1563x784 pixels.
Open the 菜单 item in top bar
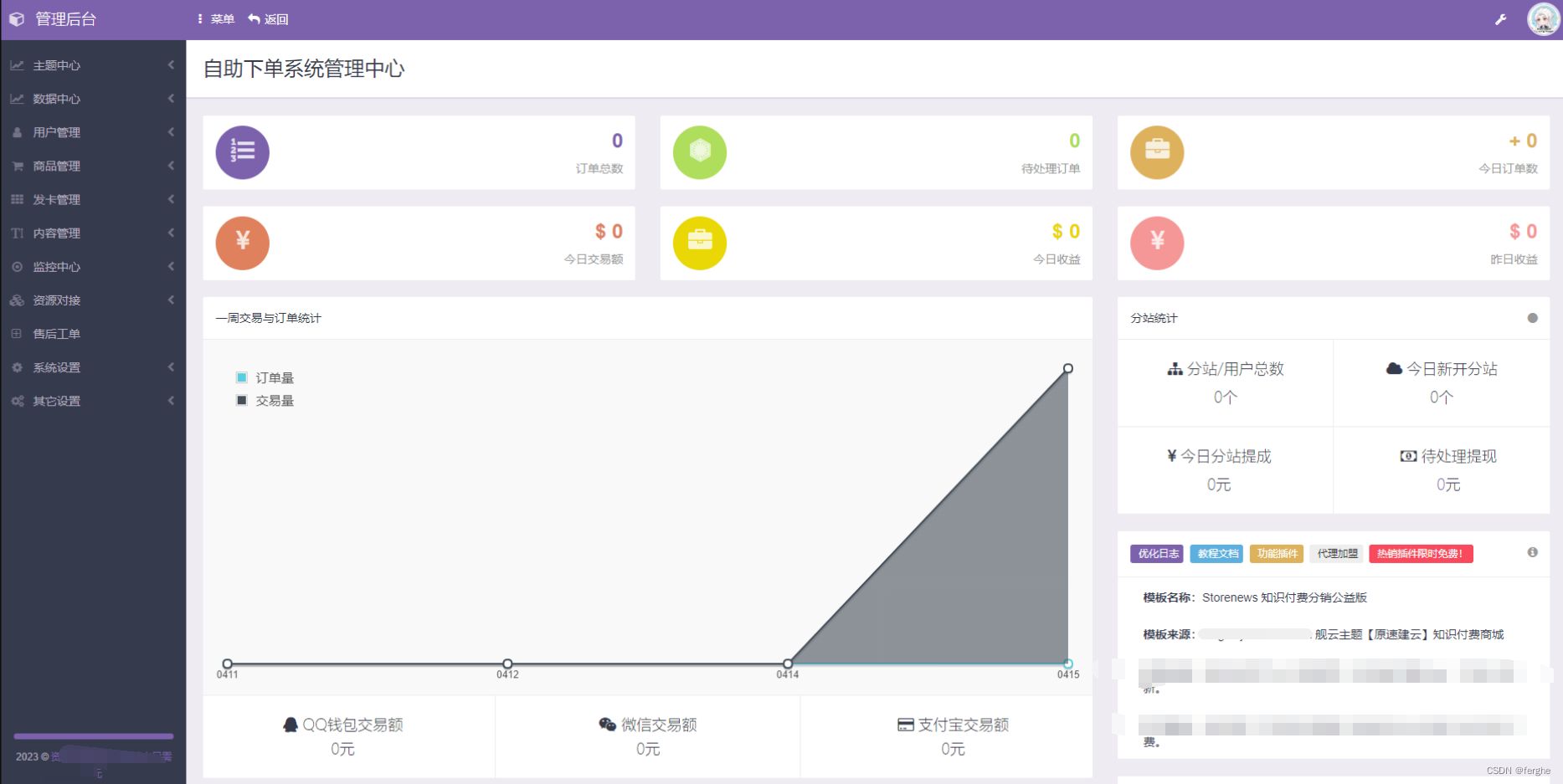(220, 18)
